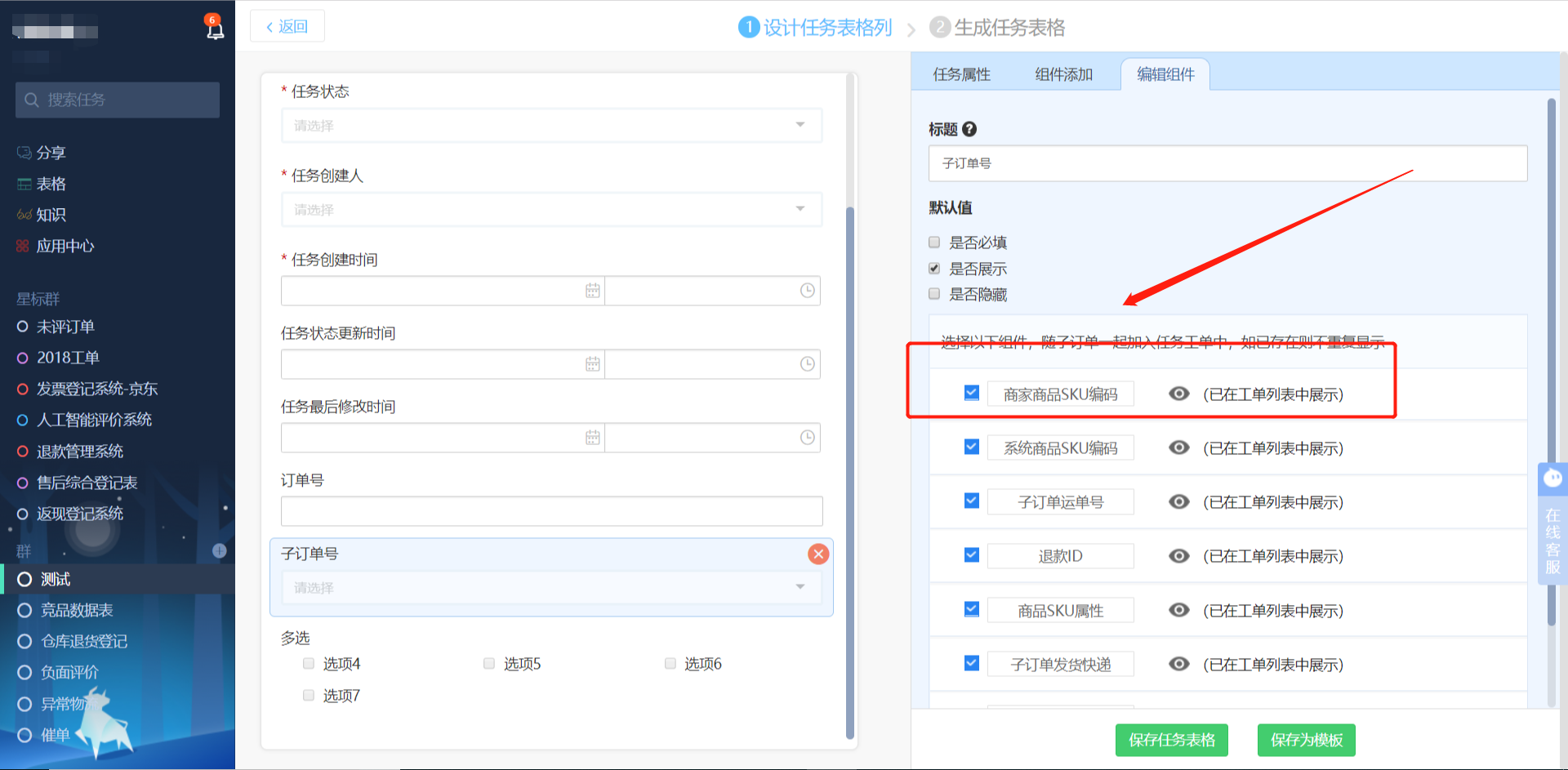Remove the 子订单号 field with red X

point(817,554)
